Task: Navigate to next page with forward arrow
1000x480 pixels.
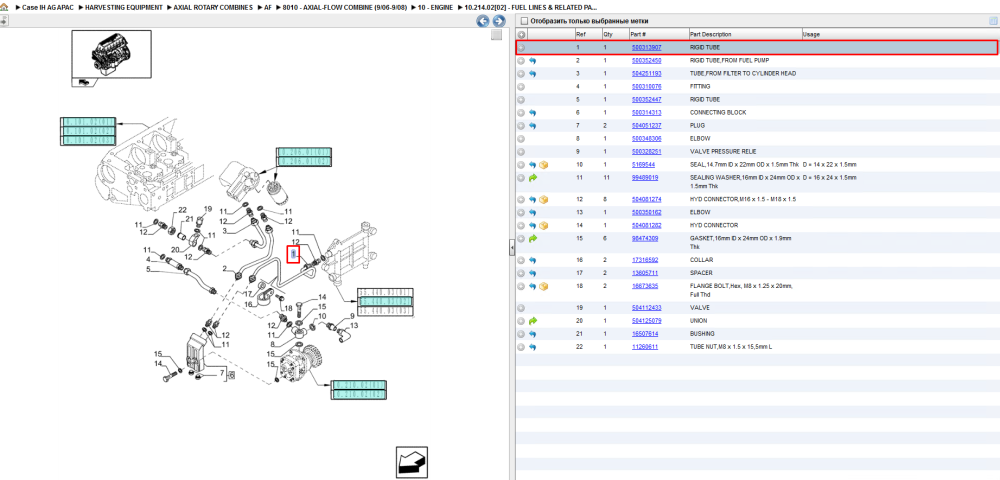Action: (x=498, y=21)
